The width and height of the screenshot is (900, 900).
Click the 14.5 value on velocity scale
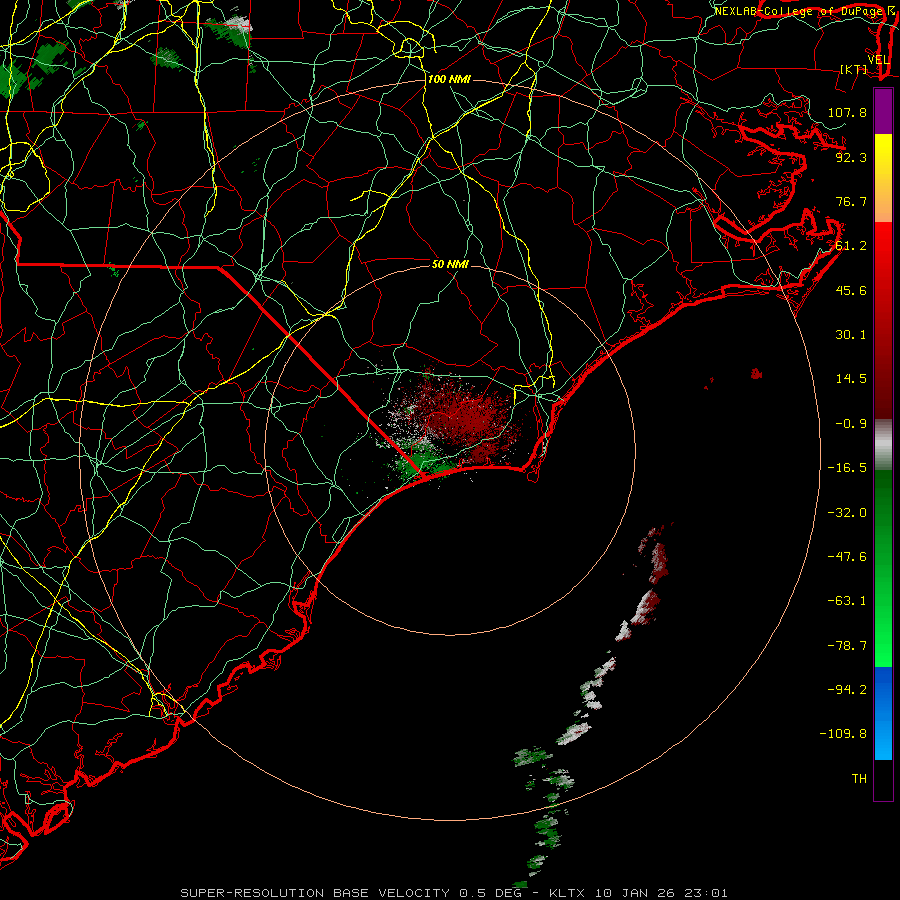point(851,379)
